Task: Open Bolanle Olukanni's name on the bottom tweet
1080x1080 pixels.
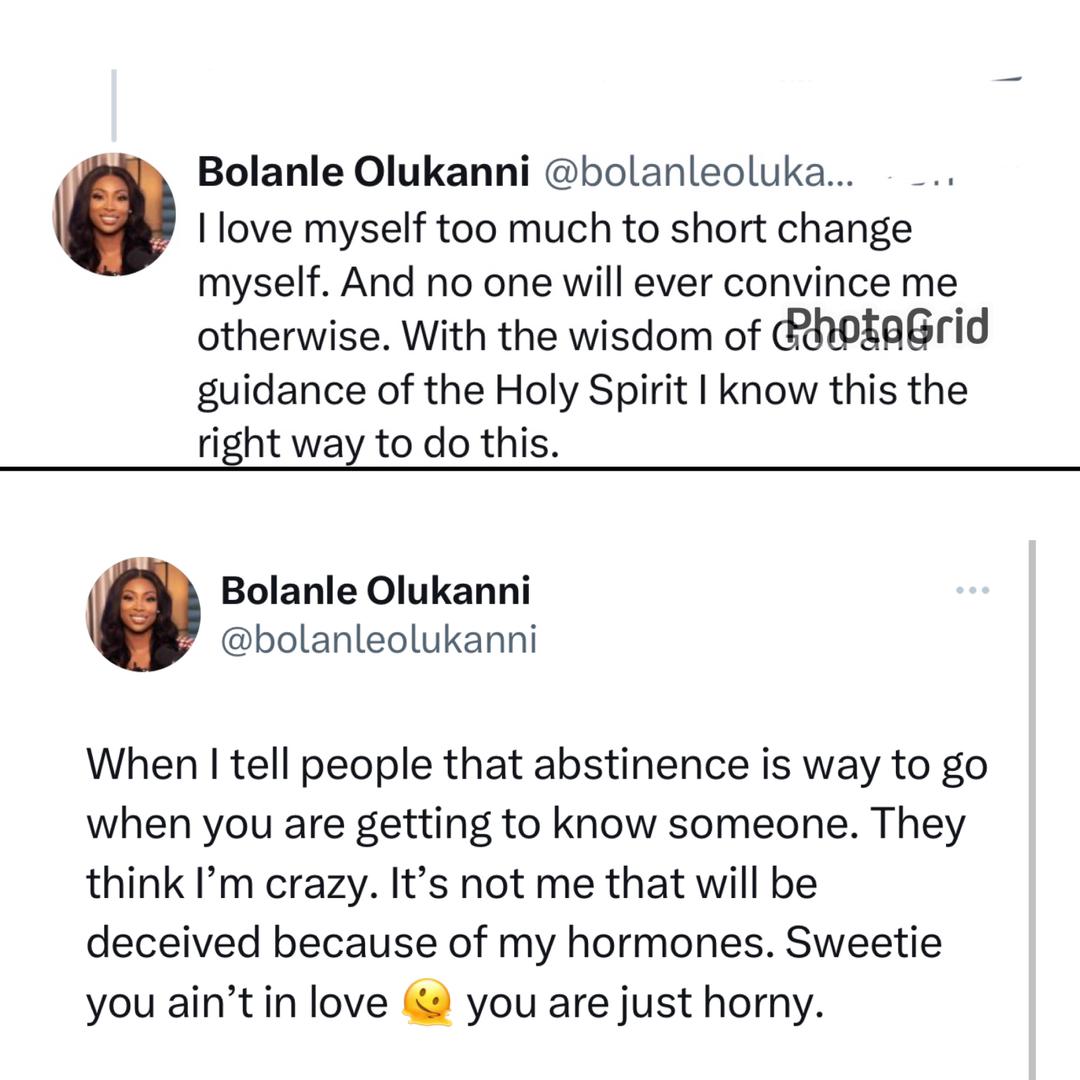Action: [x=375, y=591]
